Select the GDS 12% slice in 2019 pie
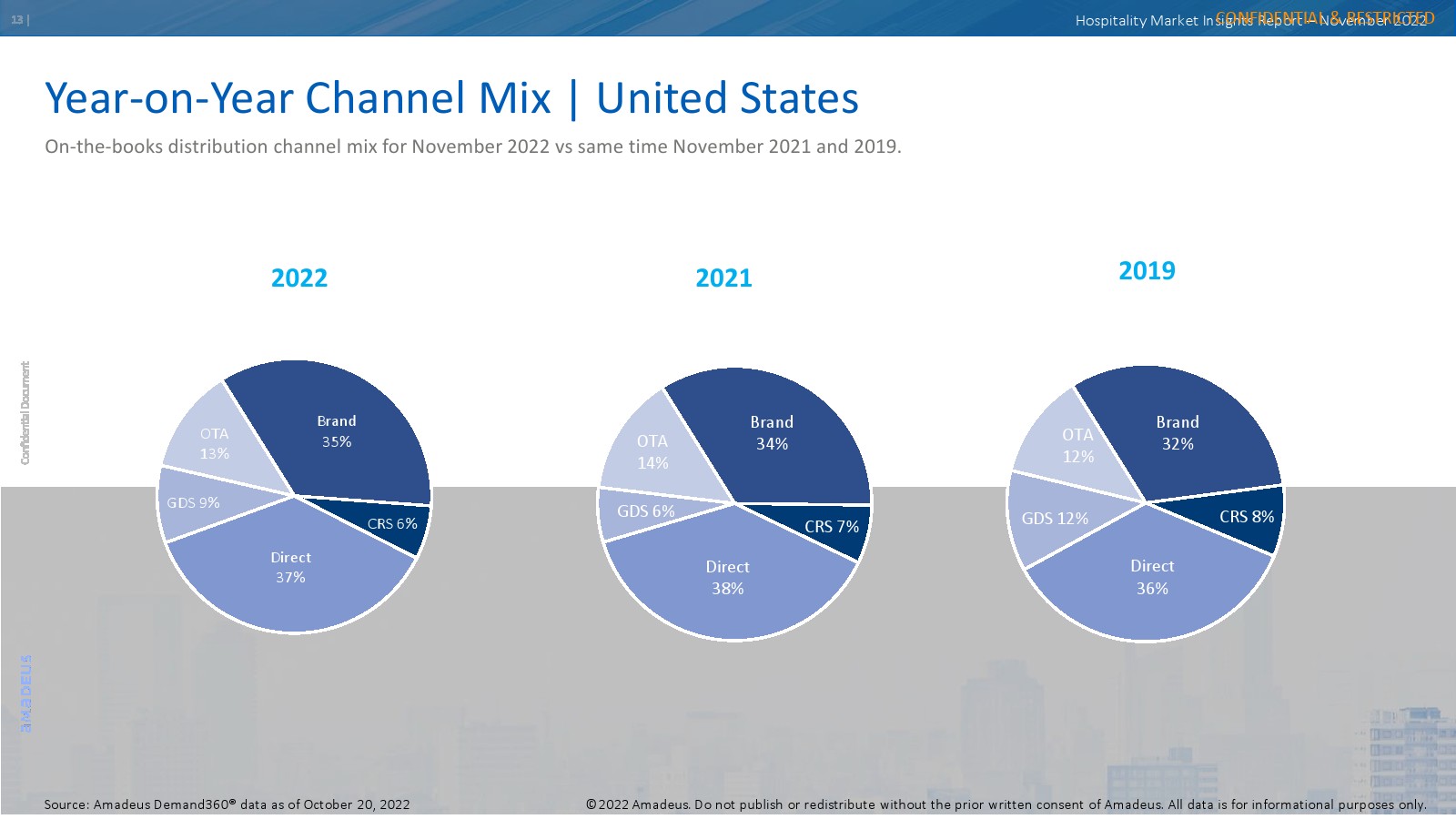Image resolution: width=1456 pixels, height=819 pixels. click(x=1055, y=519)
